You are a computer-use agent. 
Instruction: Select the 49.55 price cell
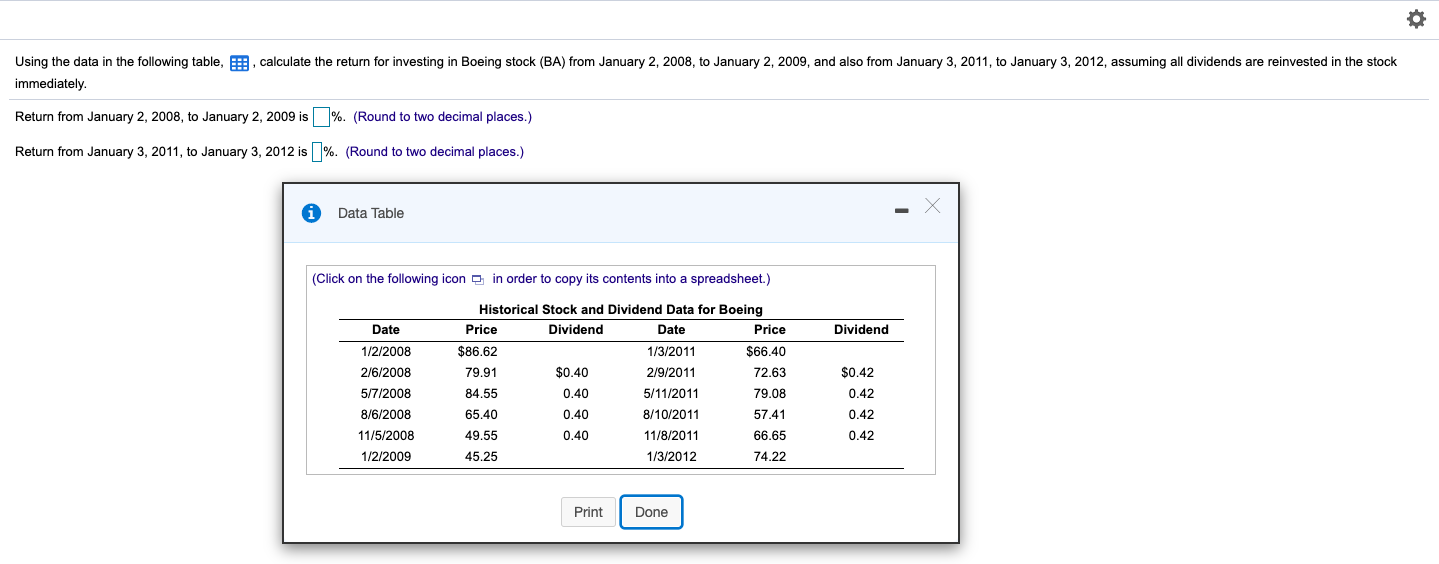481,435
